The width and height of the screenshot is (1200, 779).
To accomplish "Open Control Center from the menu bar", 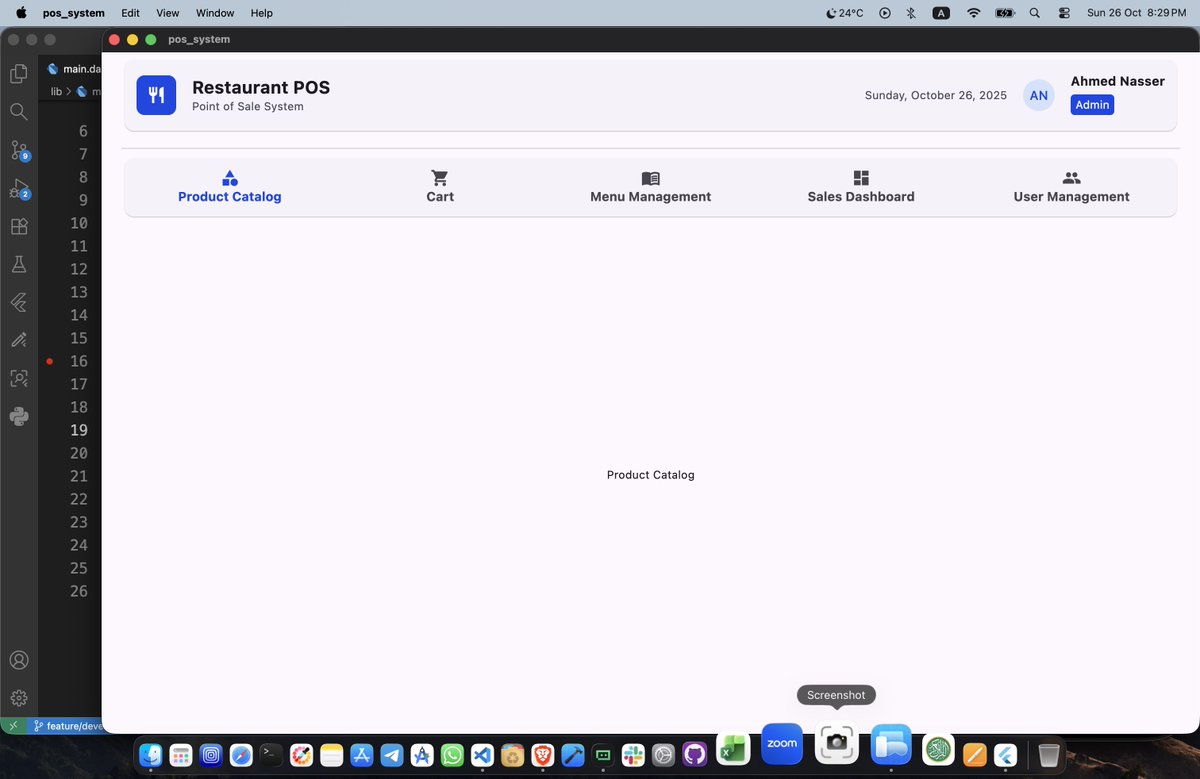I will (1063, 13).
